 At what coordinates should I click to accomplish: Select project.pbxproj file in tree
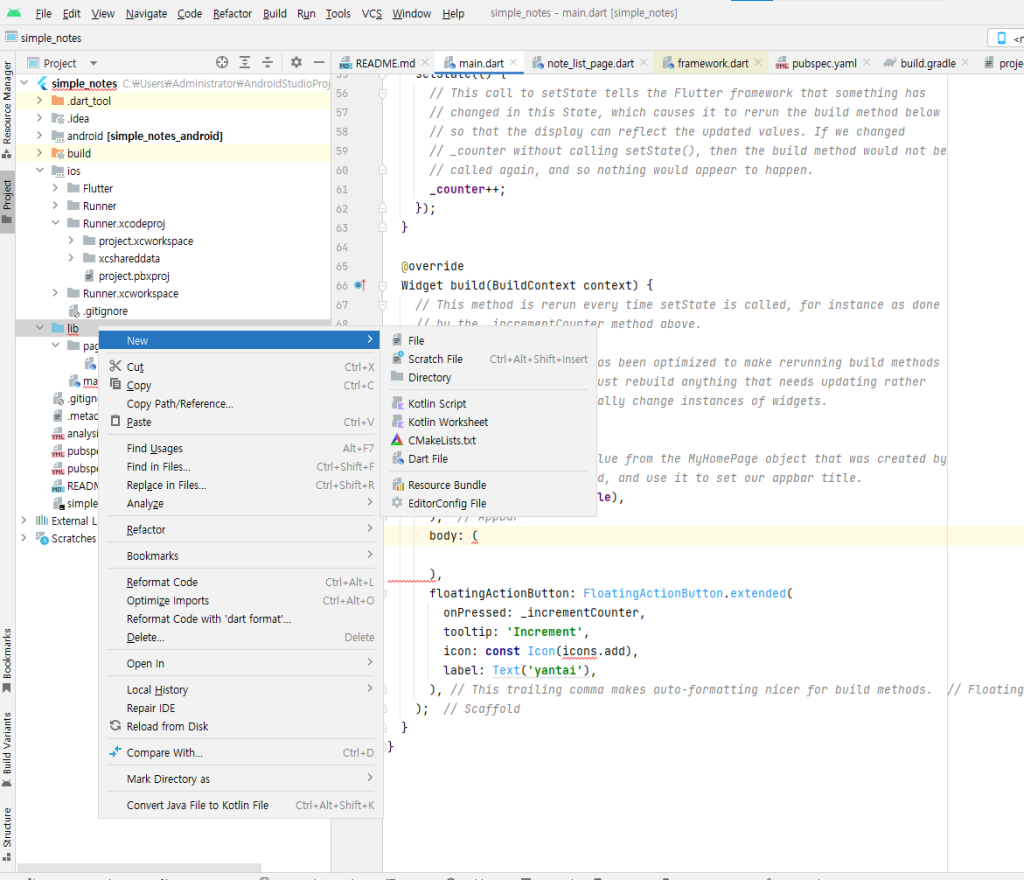pyautogui.click(x=133, y=276)
